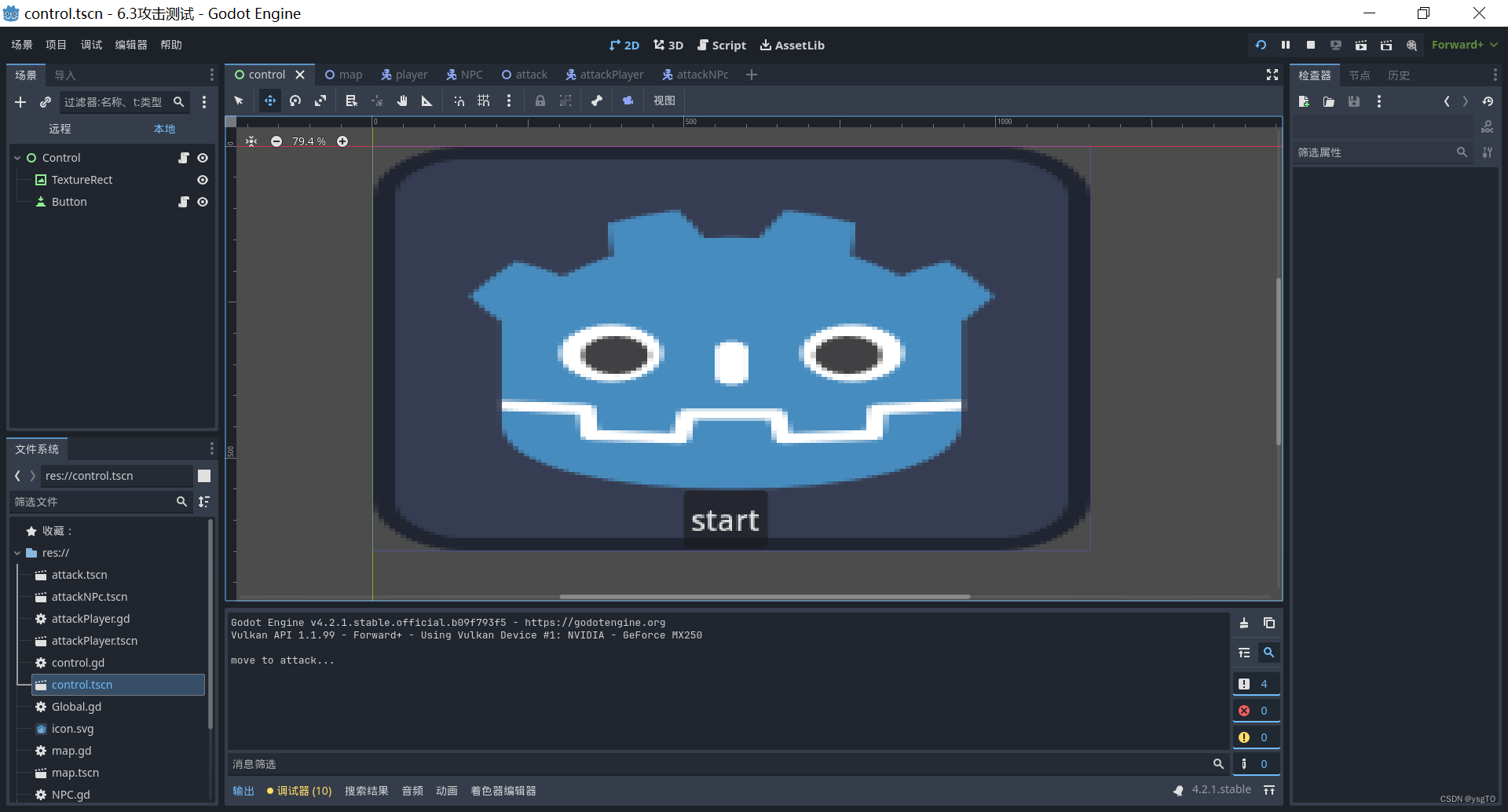
Task: Open remote debug options
Action: (x=1336, y=45)
